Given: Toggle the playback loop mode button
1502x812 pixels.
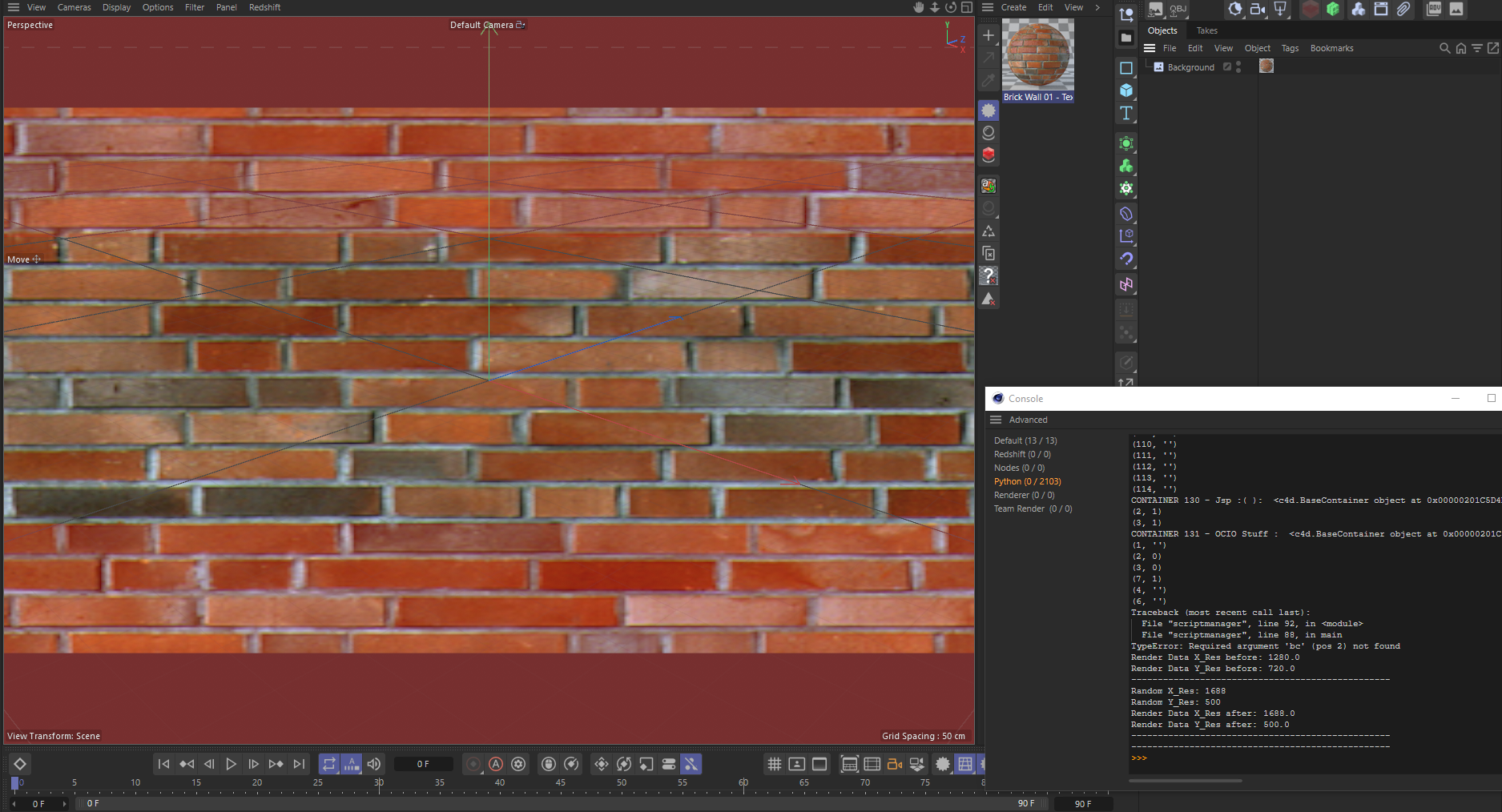Looking at the screenshot, I should pyautogui.click(x=329, y=764).
